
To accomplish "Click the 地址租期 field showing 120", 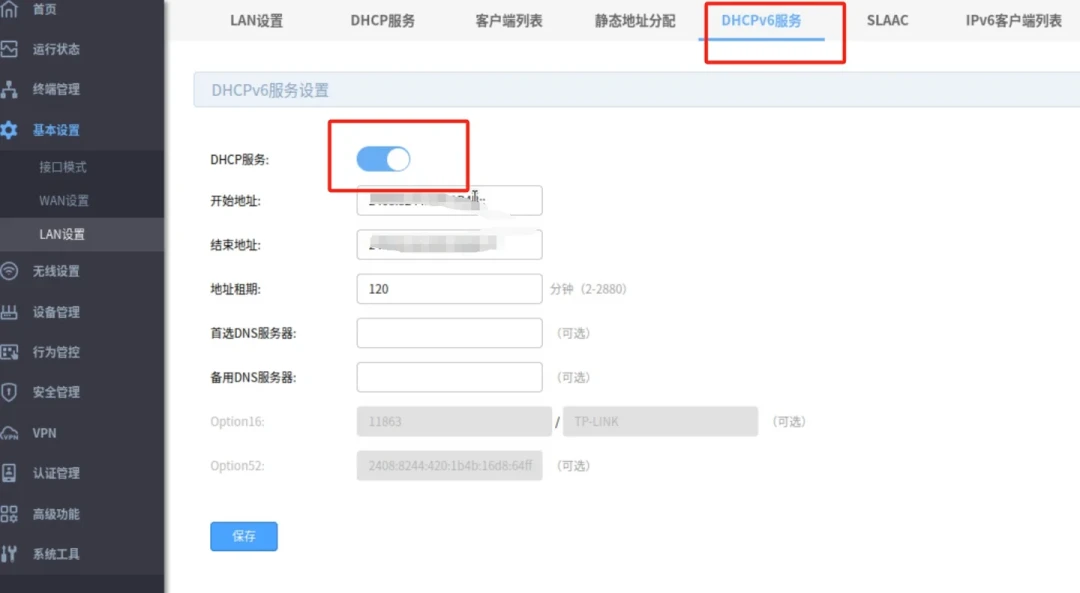I will click(x=449, y=289).
